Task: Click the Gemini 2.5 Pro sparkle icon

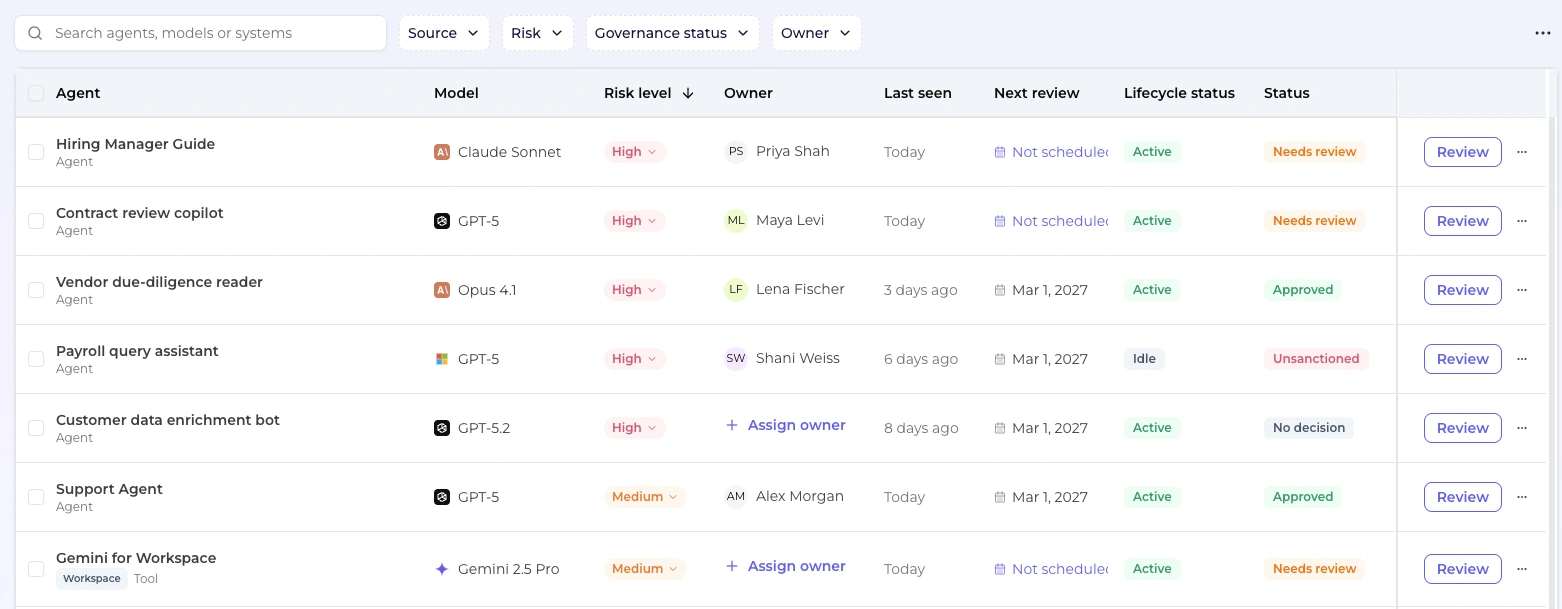Action: pos(442,569)
